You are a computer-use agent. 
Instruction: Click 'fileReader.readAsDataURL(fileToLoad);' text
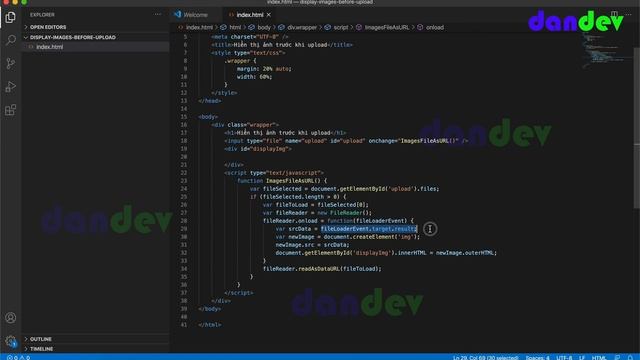pos(322,269)
